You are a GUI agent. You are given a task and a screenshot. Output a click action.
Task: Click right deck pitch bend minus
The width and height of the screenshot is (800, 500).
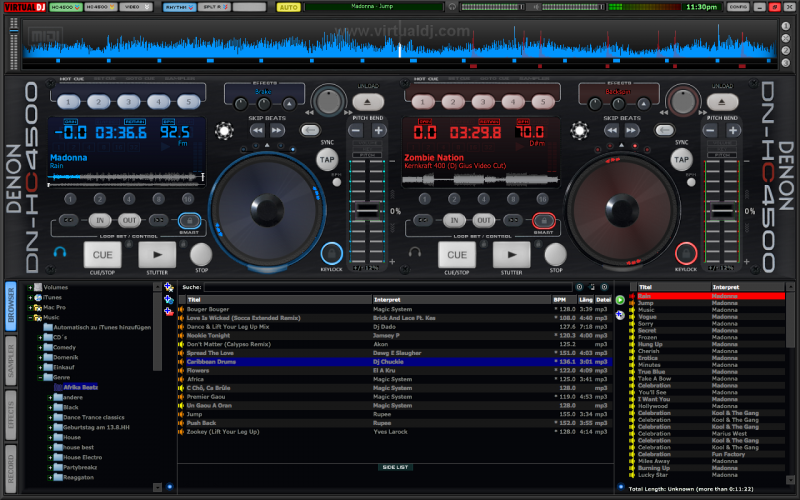(710, 131)
